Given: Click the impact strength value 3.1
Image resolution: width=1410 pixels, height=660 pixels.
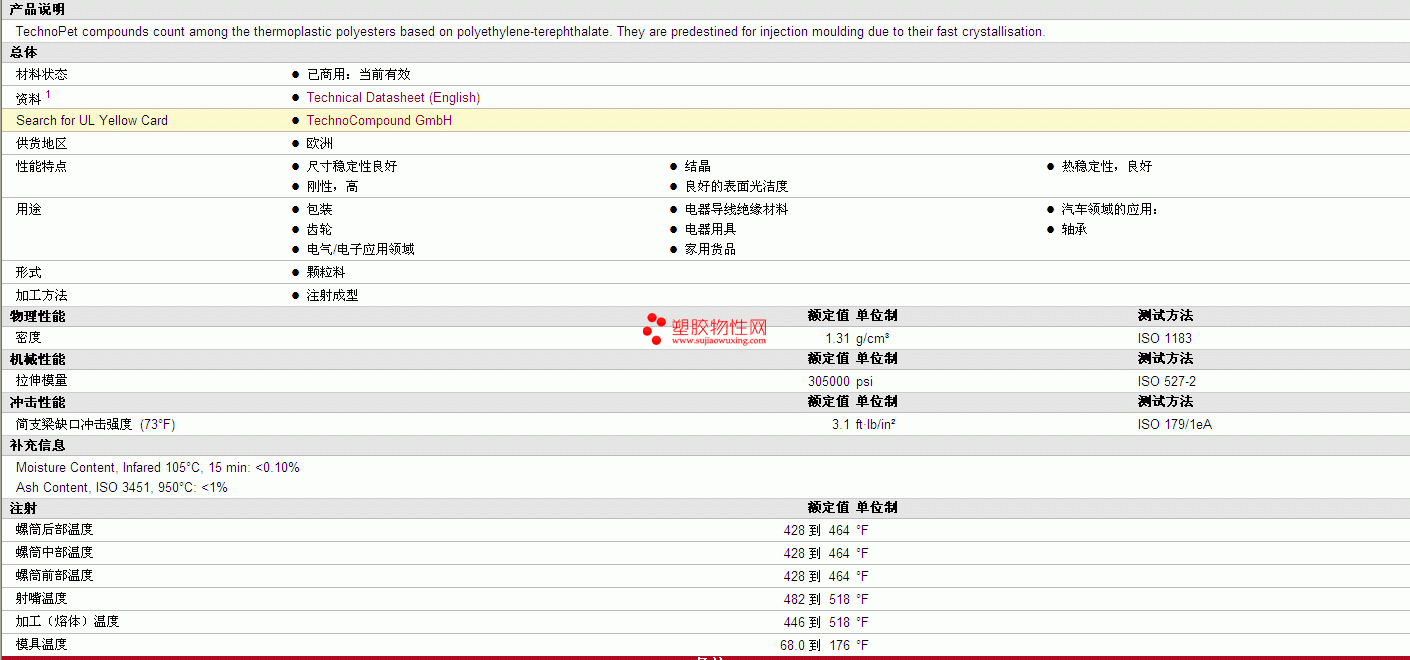Looking at the screenshot, I should point(841,425).
